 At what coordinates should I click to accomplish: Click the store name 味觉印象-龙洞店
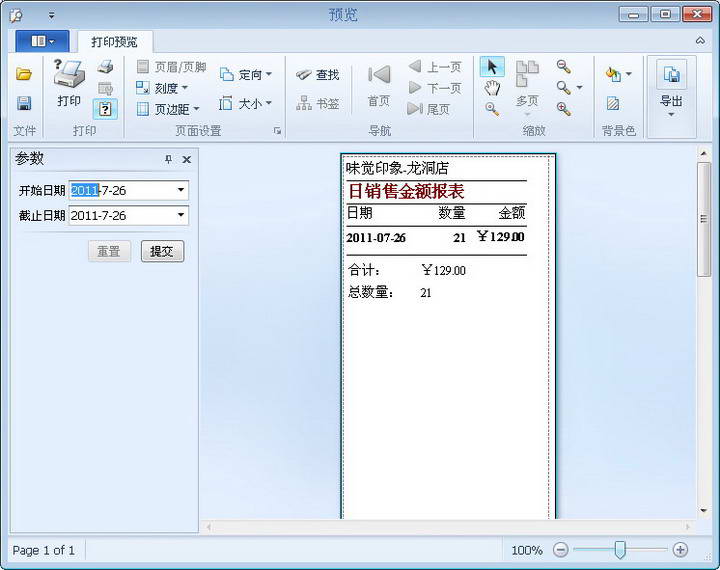(397, 168)
